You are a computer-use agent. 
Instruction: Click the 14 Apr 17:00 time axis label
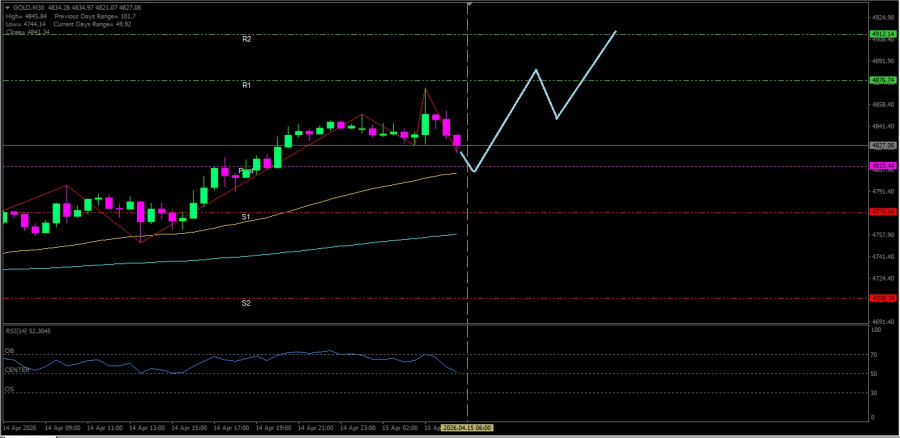coord(234,428)
